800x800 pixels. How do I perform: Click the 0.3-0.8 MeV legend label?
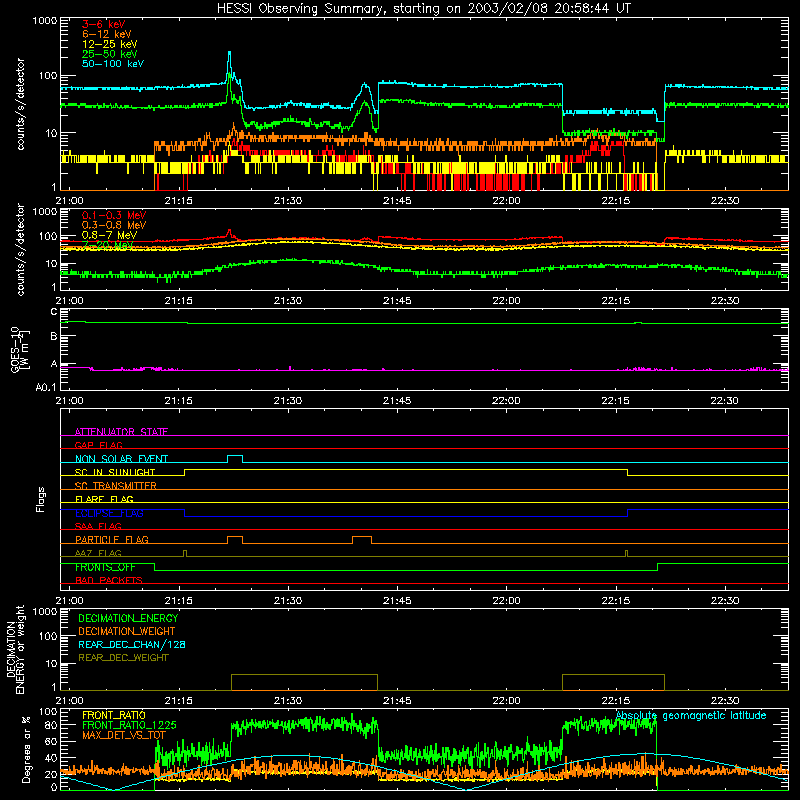click(114, 225)
